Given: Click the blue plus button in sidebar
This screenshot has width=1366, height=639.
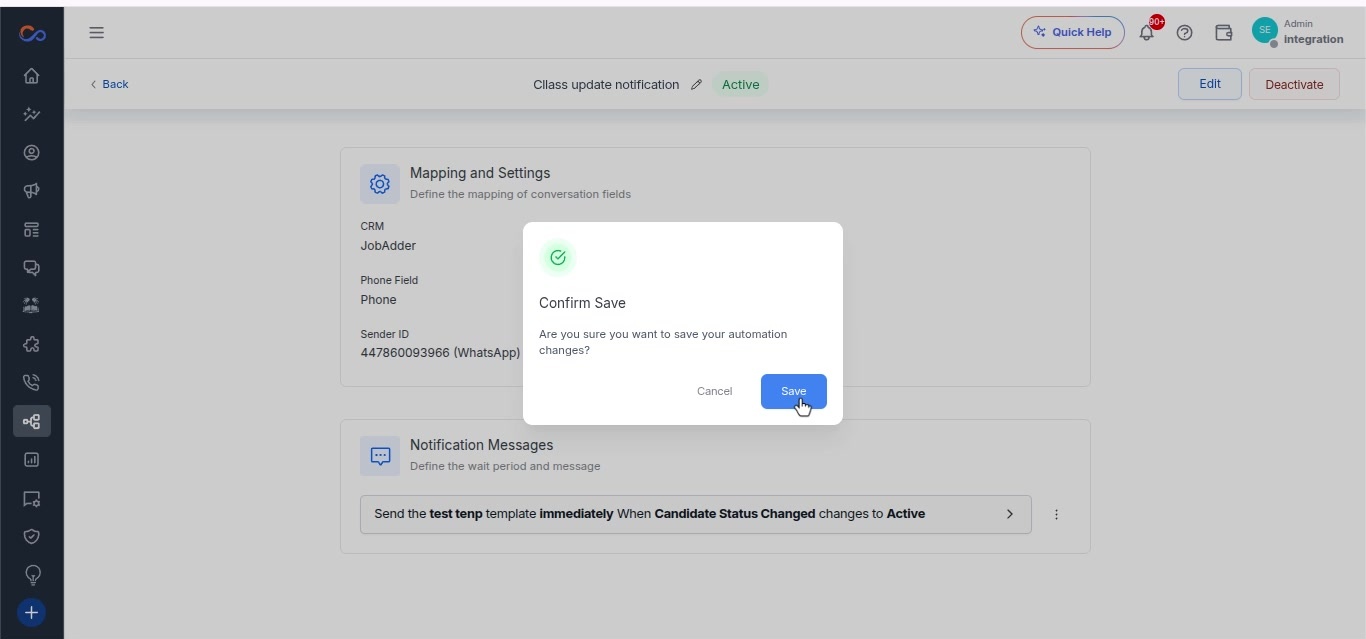Looking at the screenshot, I should pyautogui.click(x=32, y=613).
